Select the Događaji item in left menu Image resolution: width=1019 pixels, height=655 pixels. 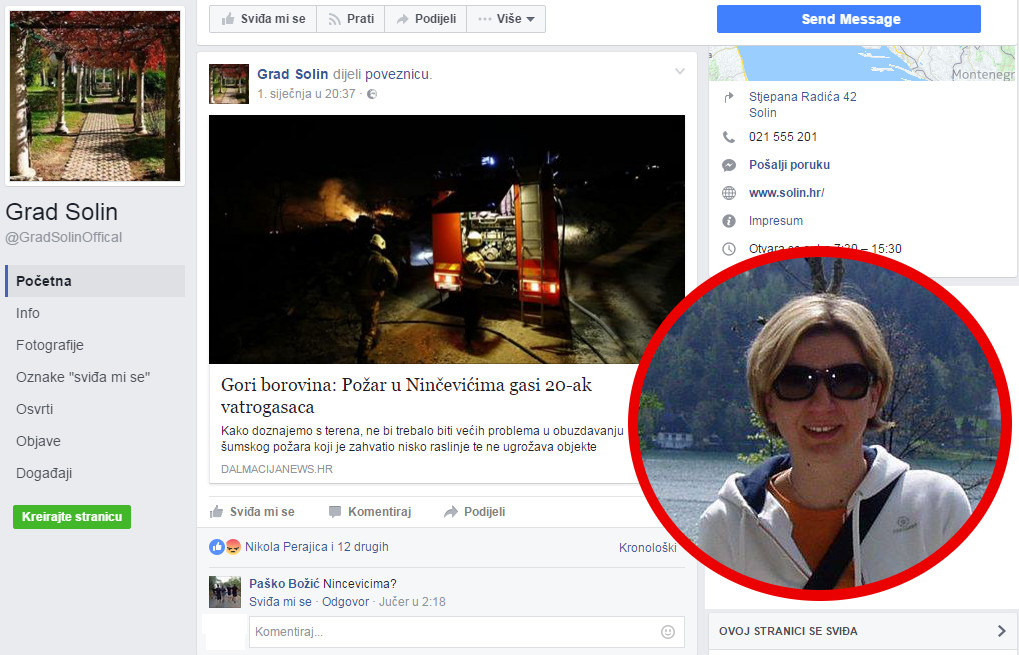coord(44,473)
